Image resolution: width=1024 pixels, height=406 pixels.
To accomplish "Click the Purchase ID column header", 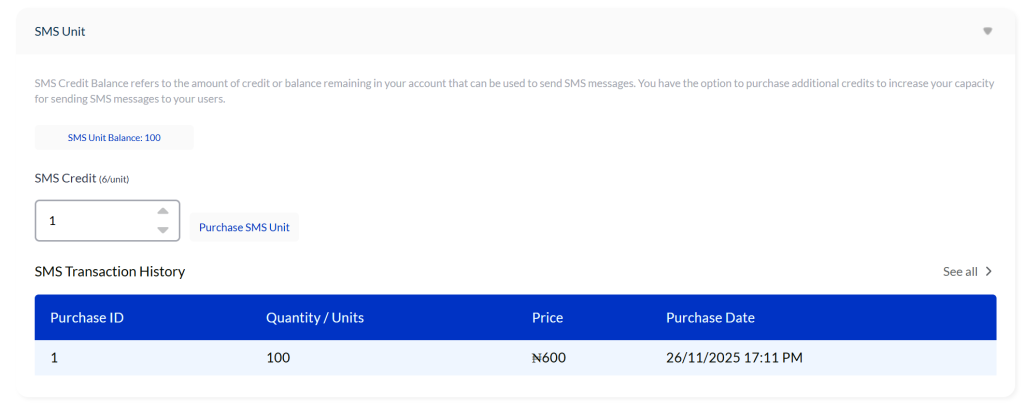I will point(87,318).
